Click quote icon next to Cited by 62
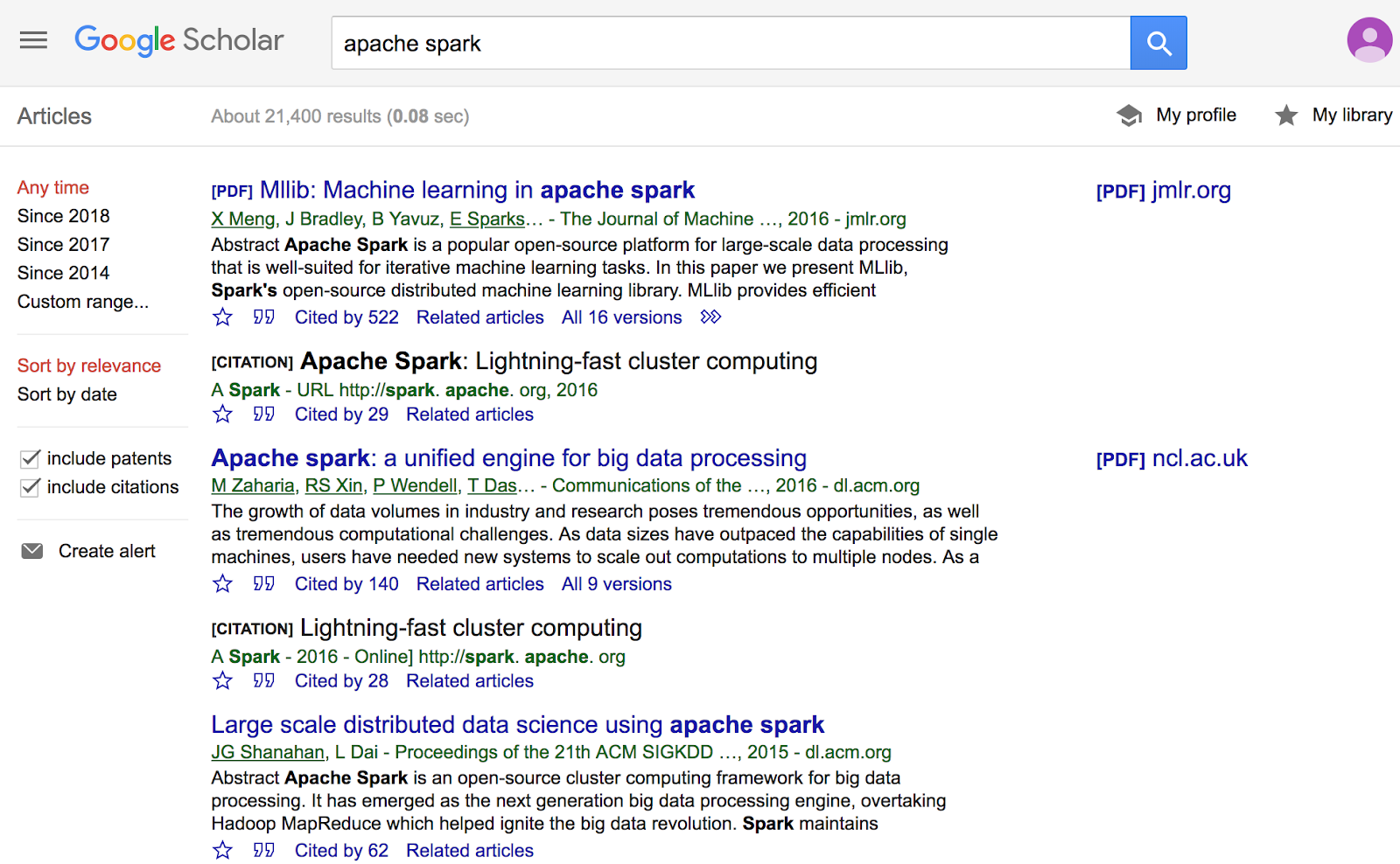This screenshot has height=864, width=1400. [263, 851]
